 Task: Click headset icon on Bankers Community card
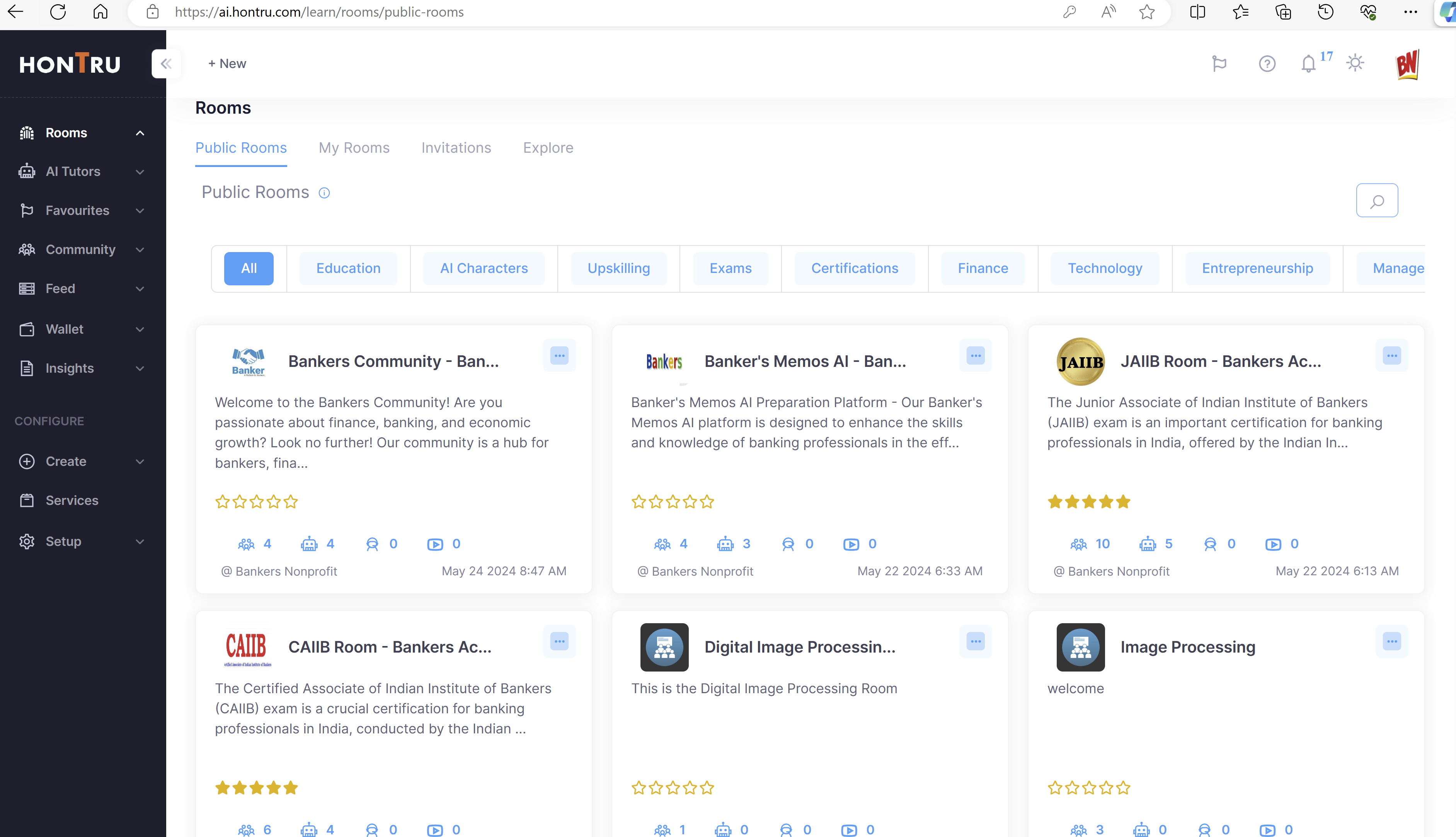click(372, 544)
